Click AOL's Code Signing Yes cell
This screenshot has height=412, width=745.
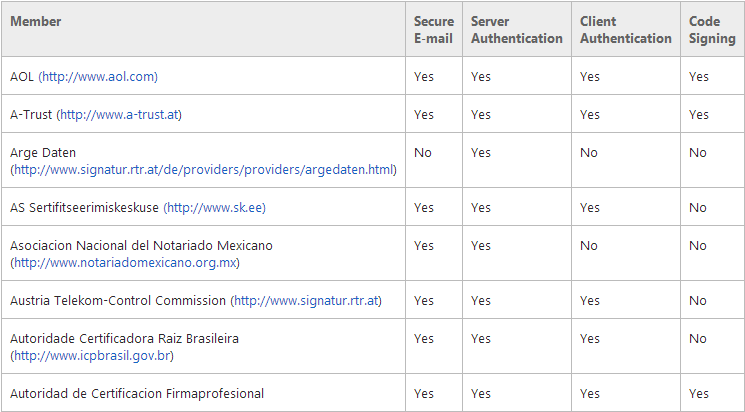(x=712, y=76)
